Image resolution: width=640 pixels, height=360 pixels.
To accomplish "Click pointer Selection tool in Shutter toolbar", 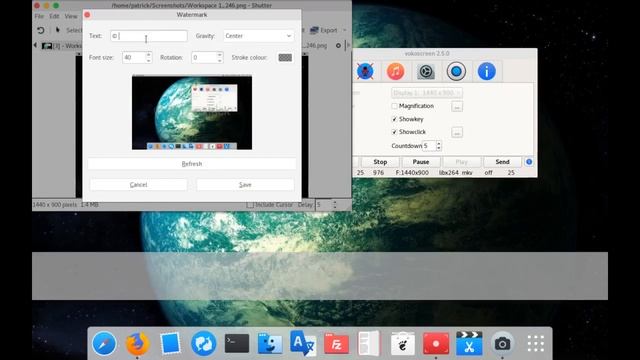I will click(58, 30).
